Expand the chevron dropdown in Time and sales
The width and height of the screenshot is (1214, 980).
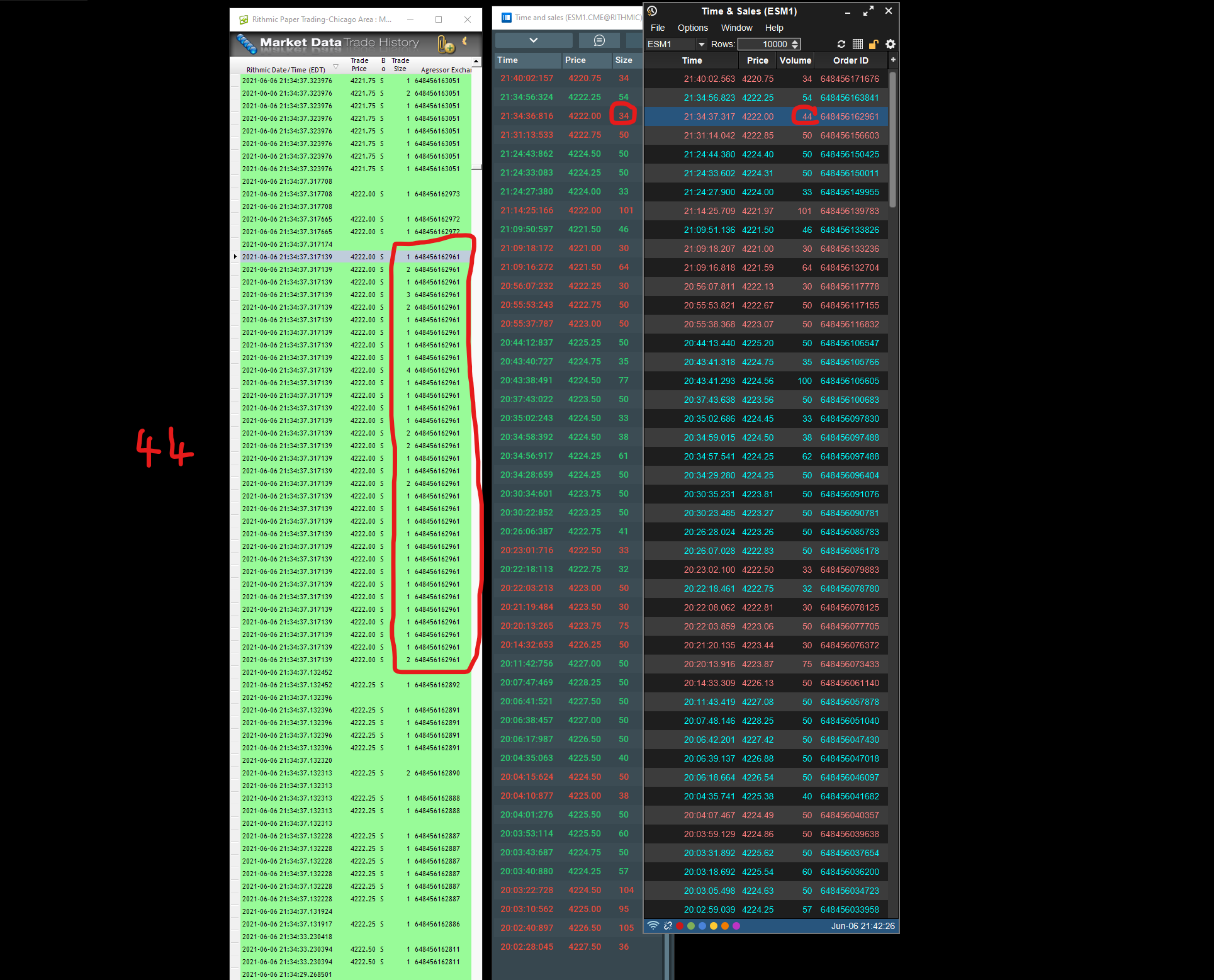(533, 40)
